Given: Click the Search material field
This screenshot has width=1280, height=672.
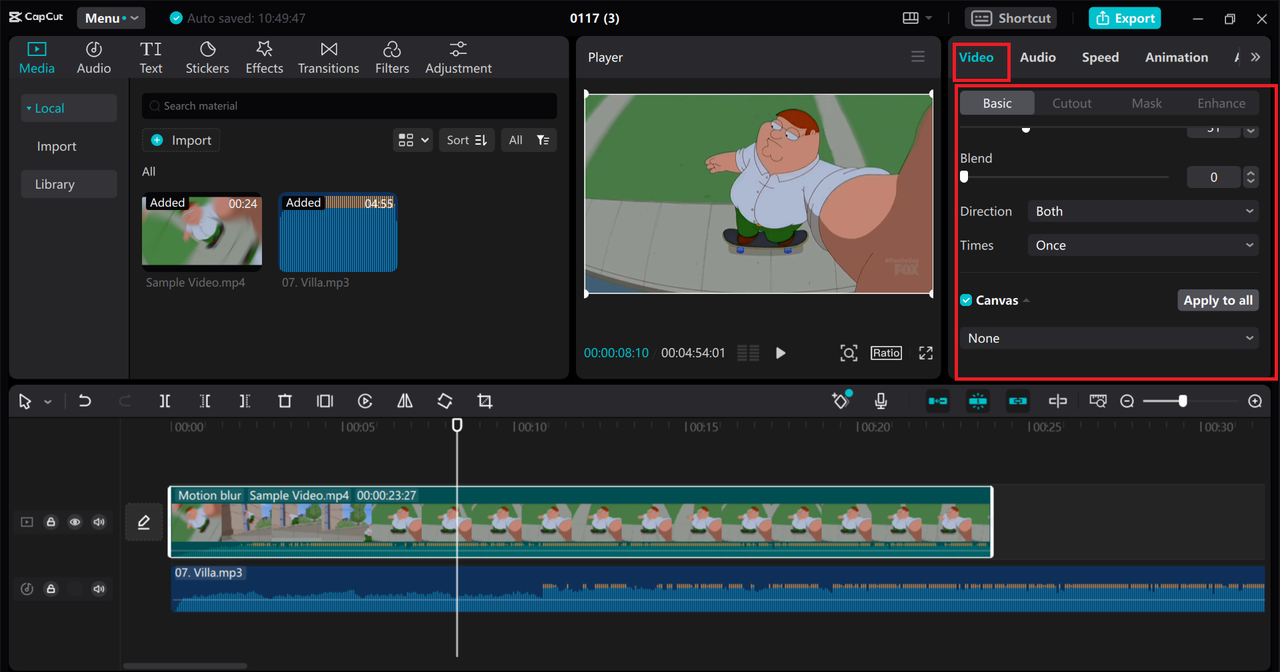Looking at the screenshot, I should (349, 106).
